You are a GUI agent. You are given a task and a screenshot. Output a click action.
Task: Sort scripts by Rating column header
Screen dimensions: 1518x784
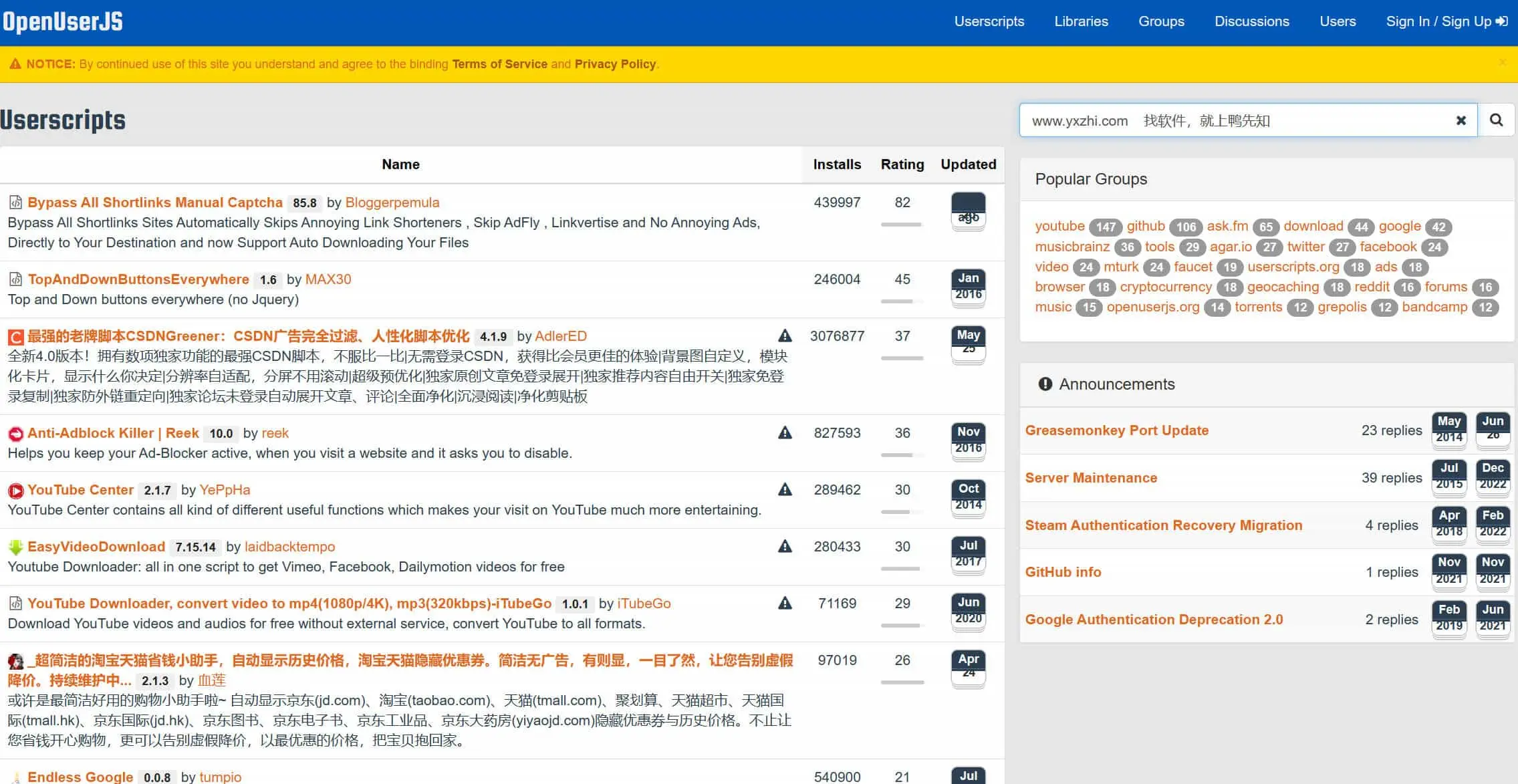(902, 164)
